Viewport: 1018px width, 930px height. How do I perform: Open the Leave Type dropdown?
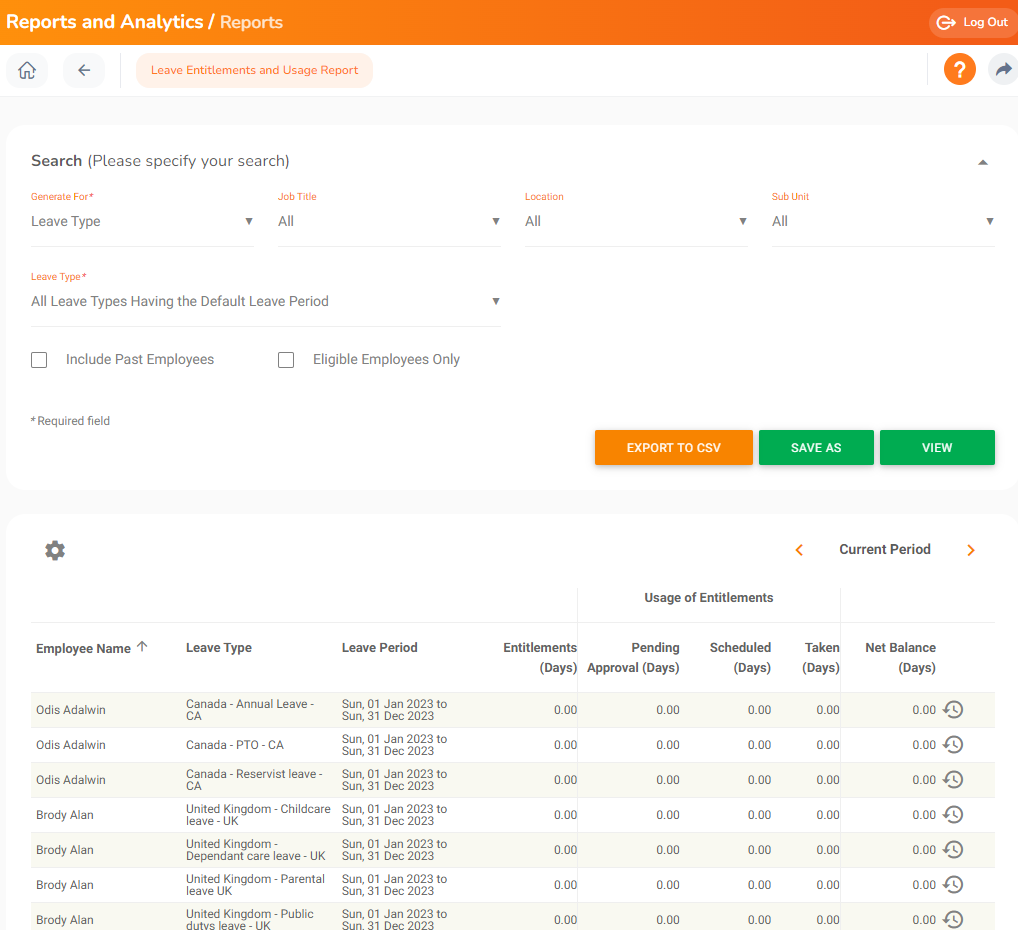tap(266, 301)
